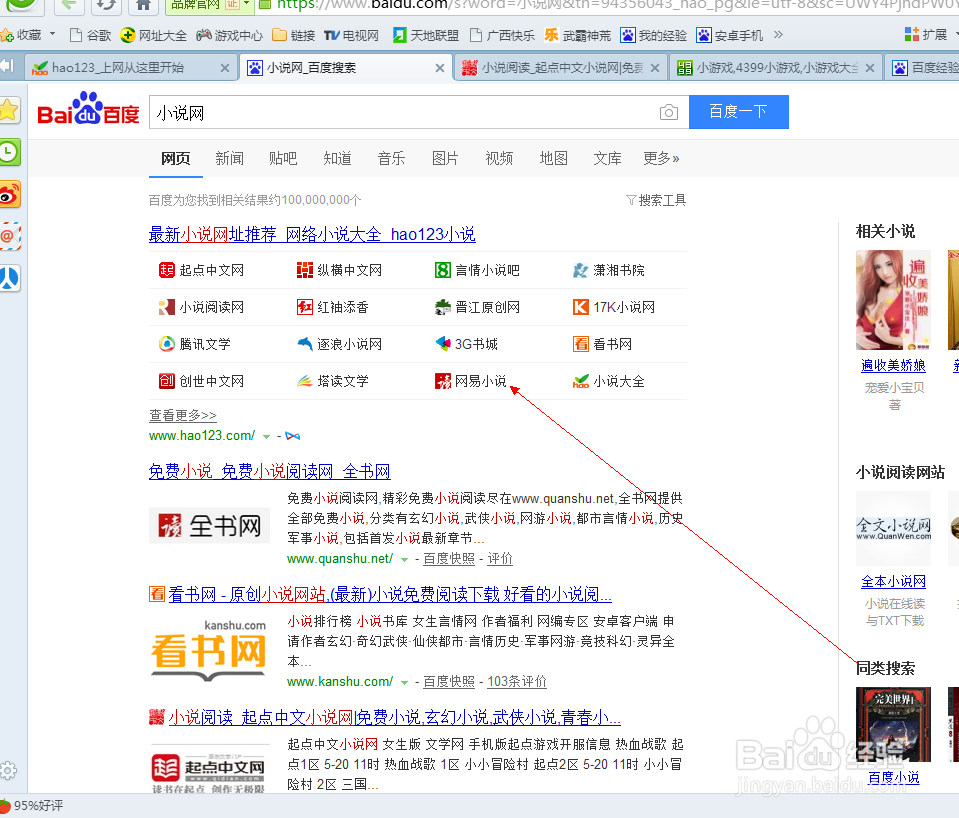Switch to the 知道 search tab
Viewport: 959px width, 818px height.
pos(337,158)
